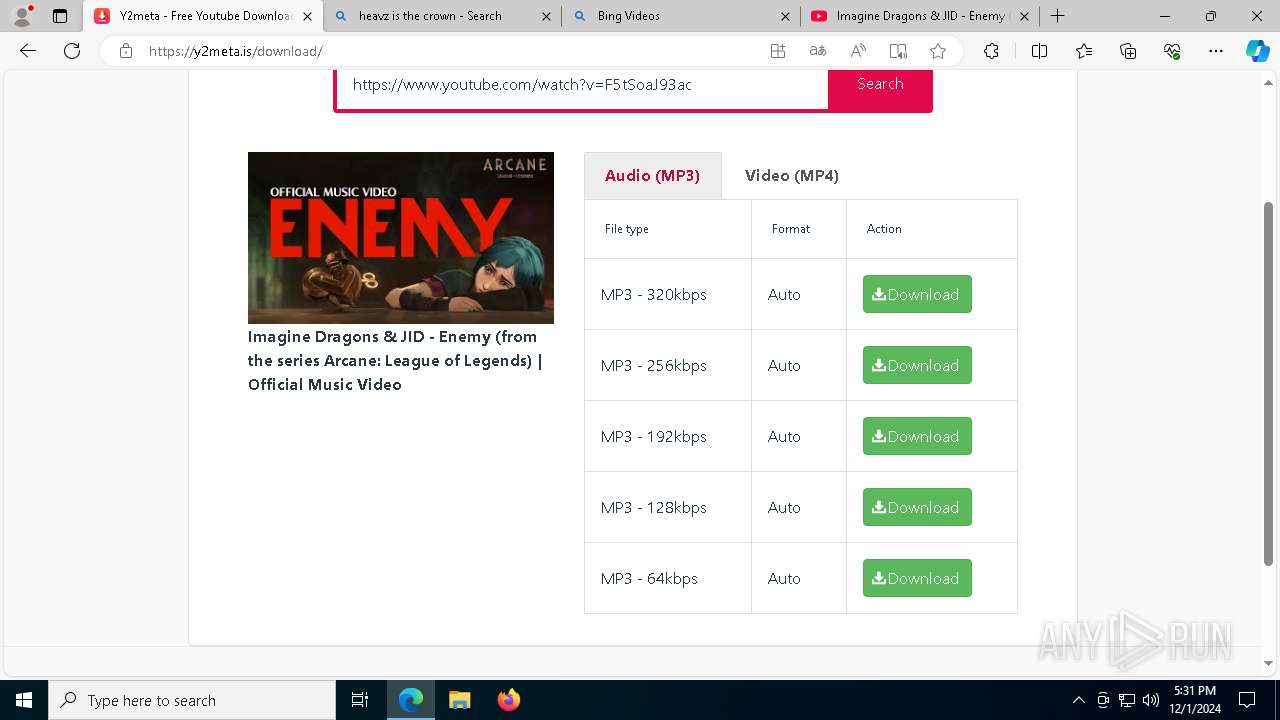
Task: Download the MP3 192kbps file
Action: [x=917, y=436]
